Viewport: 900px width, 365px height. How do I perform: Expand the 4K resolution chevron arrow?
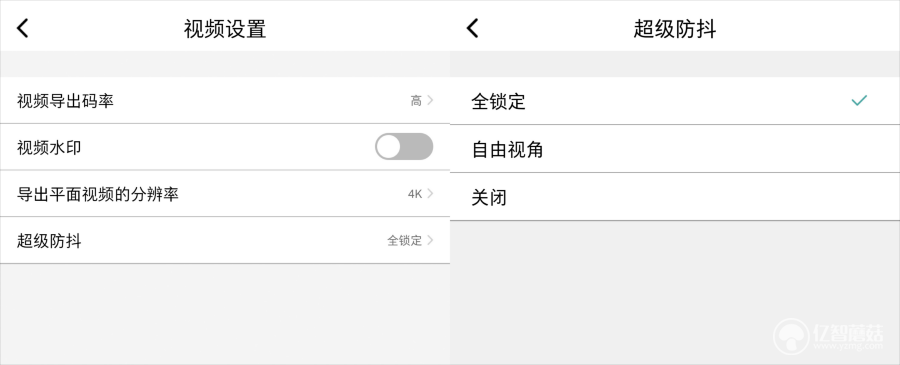[x=430, y=193]
